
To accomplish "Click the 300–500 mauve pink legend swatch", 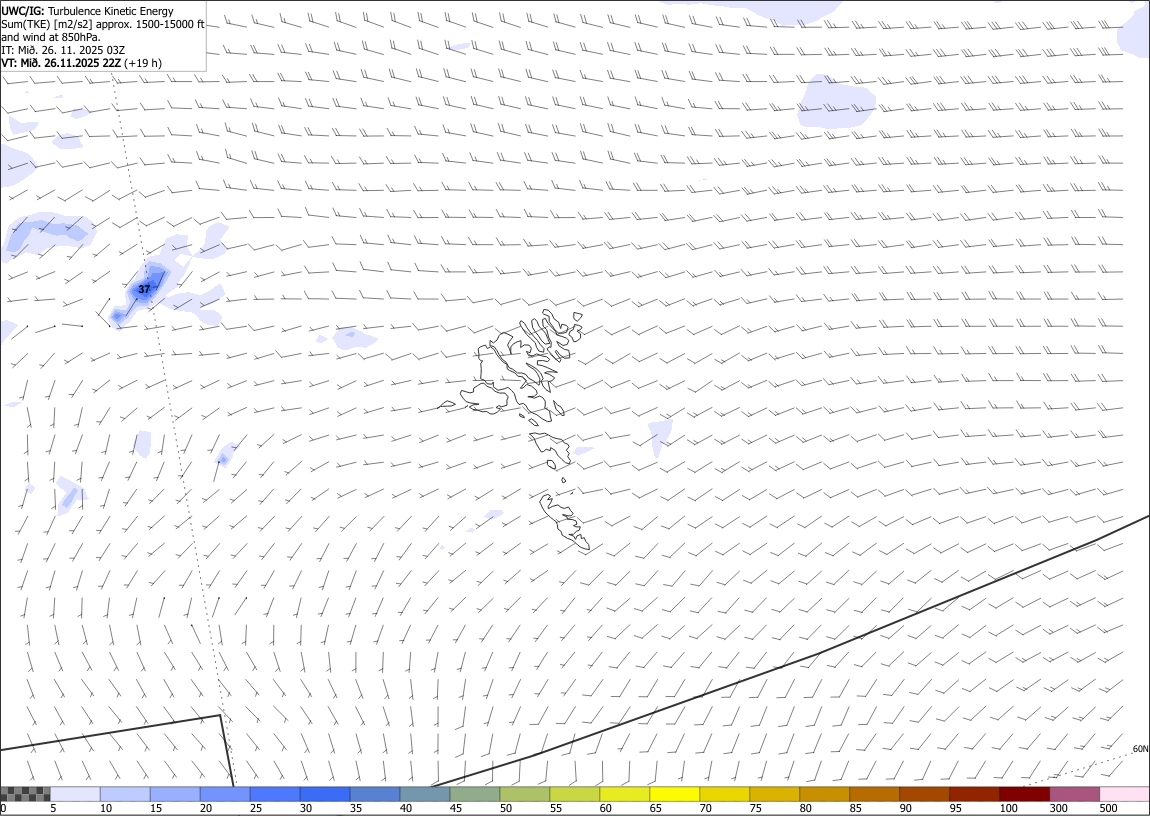I will pyautogui.click(x=1074, y=794).
